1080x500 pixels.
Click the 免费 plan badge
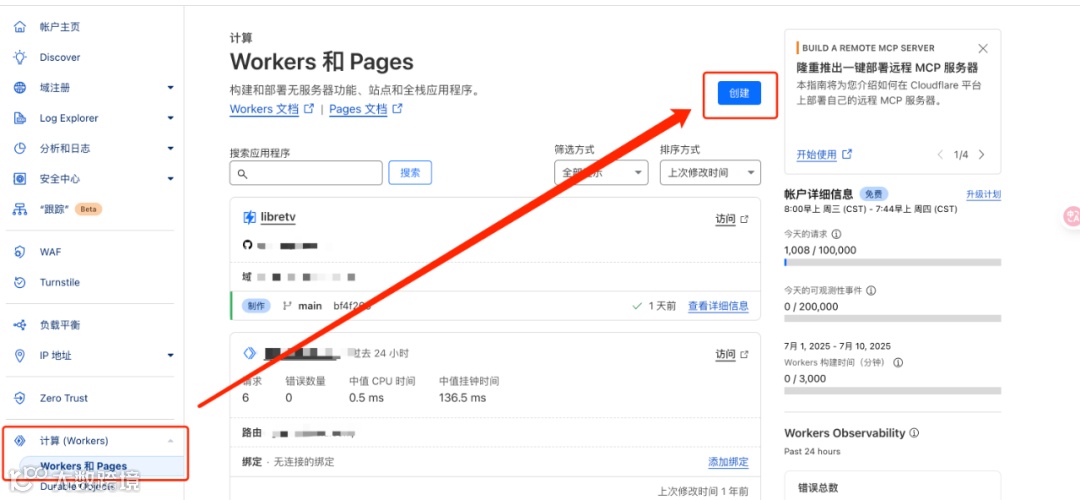[x=873, y=194]
